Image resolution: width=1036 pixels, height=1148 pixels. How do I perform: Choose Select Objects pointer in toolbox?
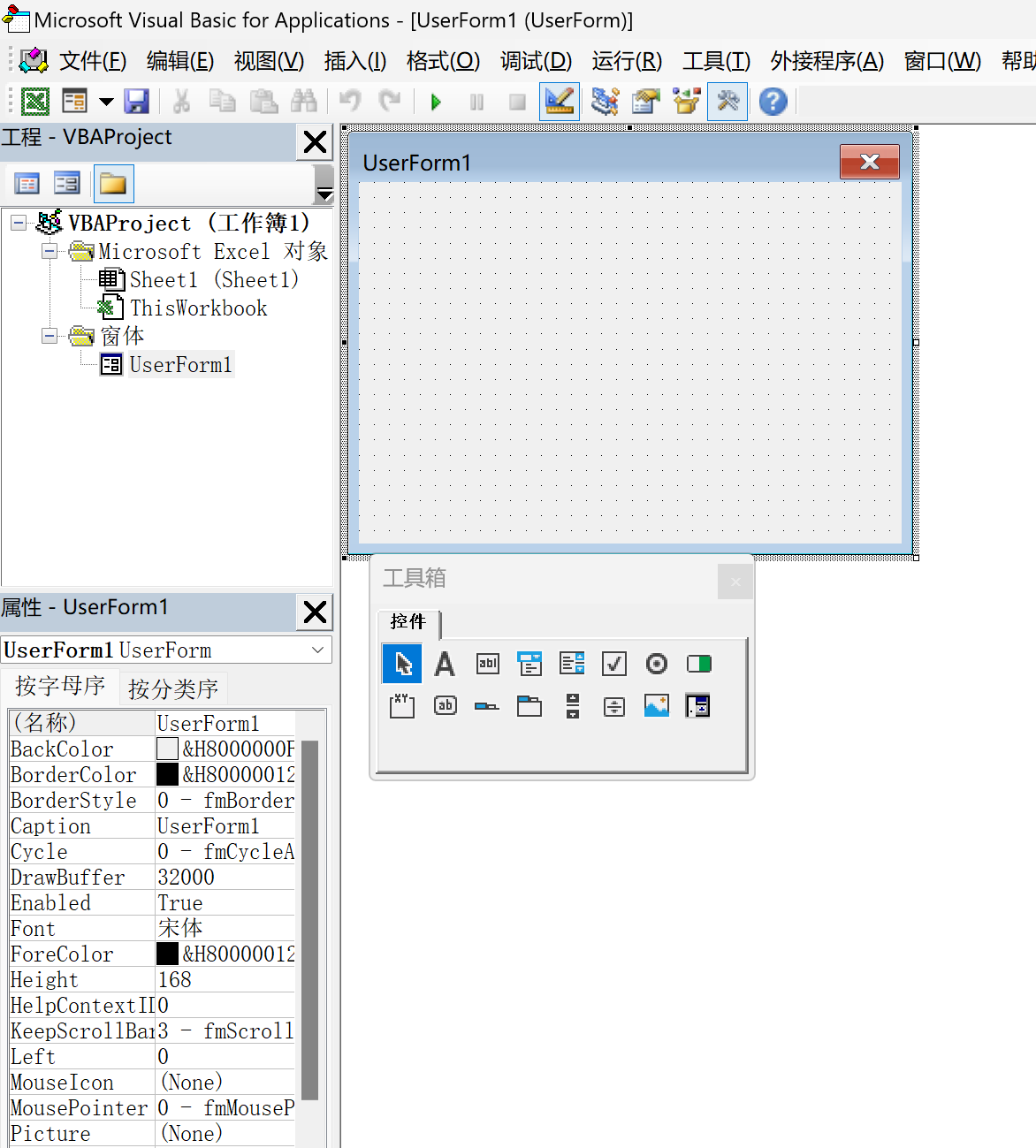click(402, 664)
